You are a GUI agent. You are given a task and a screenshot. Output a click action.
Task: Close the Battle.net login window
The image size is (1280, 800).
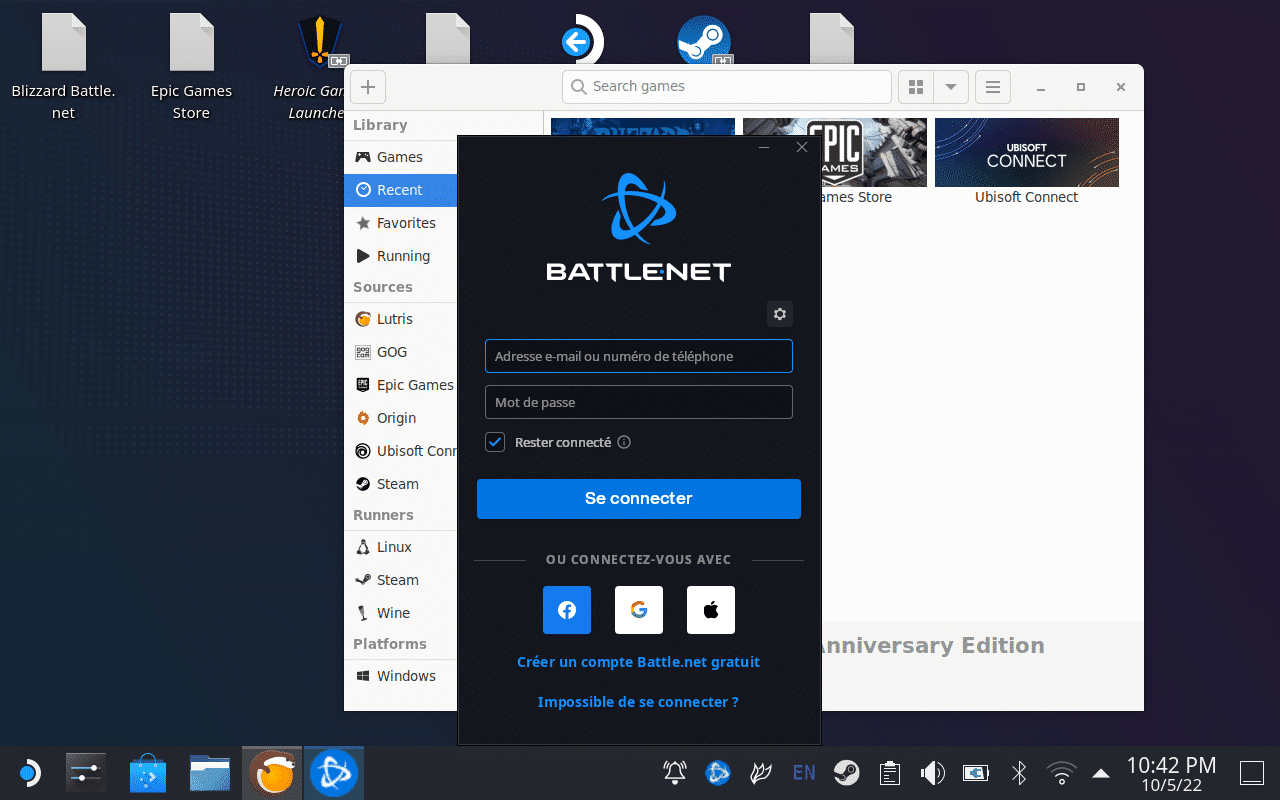[801, 148]
